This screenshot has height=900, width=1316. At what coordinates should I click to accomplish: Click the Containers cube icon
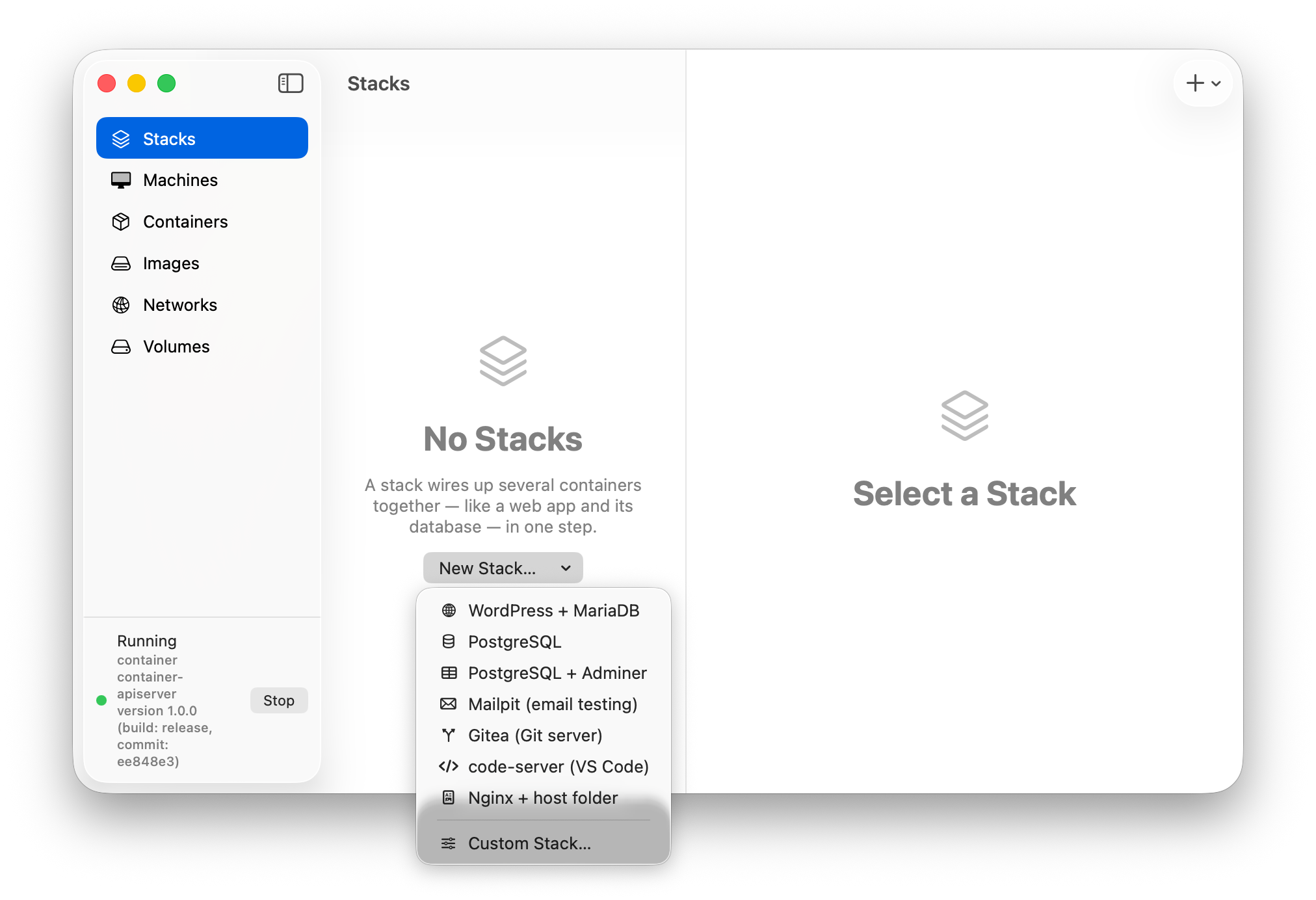[121, 222]
